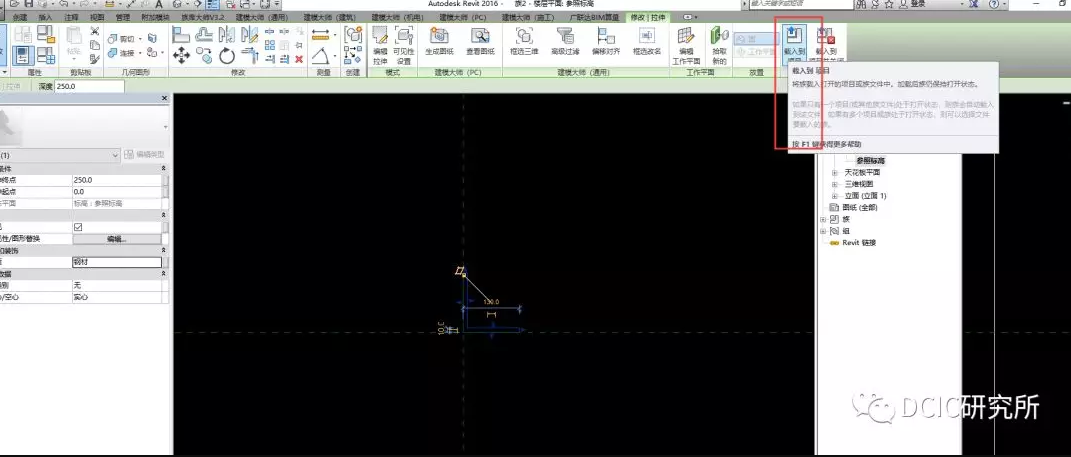This screenshot has height=457, width=1071.
Task: Click the 钢材 material value field
Action: 117,262
